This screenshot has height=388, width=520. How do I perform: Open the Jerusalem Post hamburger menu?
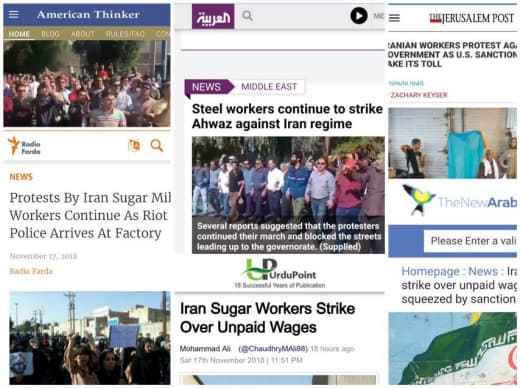click(394, 18)
